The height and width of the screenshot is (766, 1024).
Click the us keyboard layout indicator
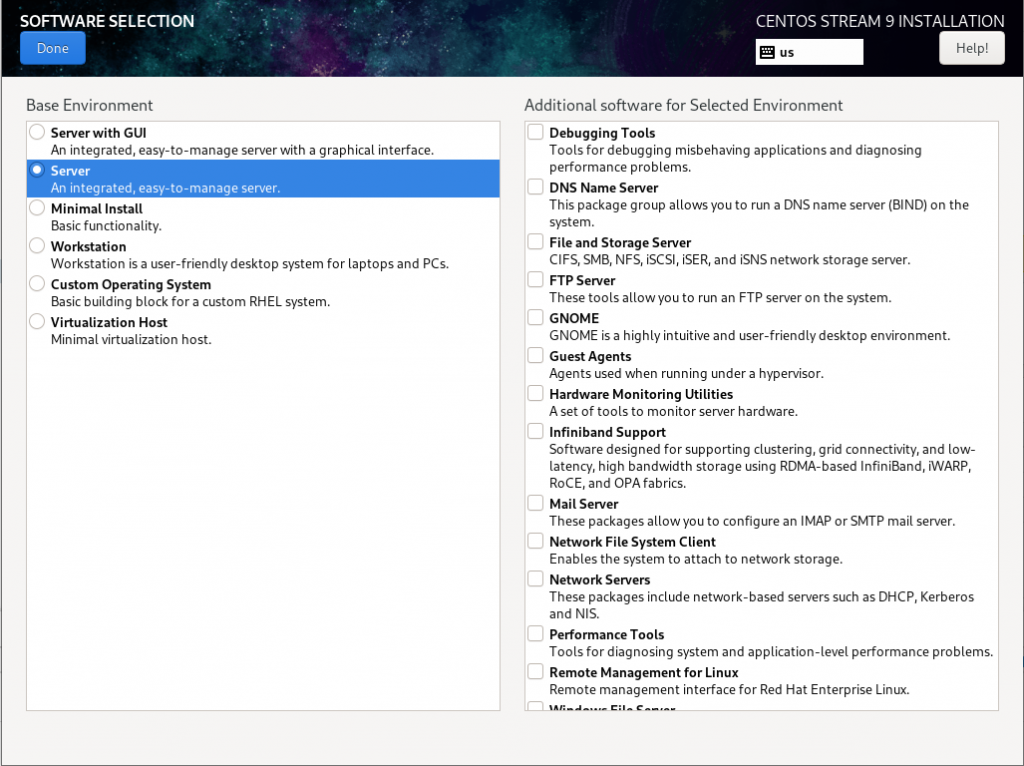(808, 52)
